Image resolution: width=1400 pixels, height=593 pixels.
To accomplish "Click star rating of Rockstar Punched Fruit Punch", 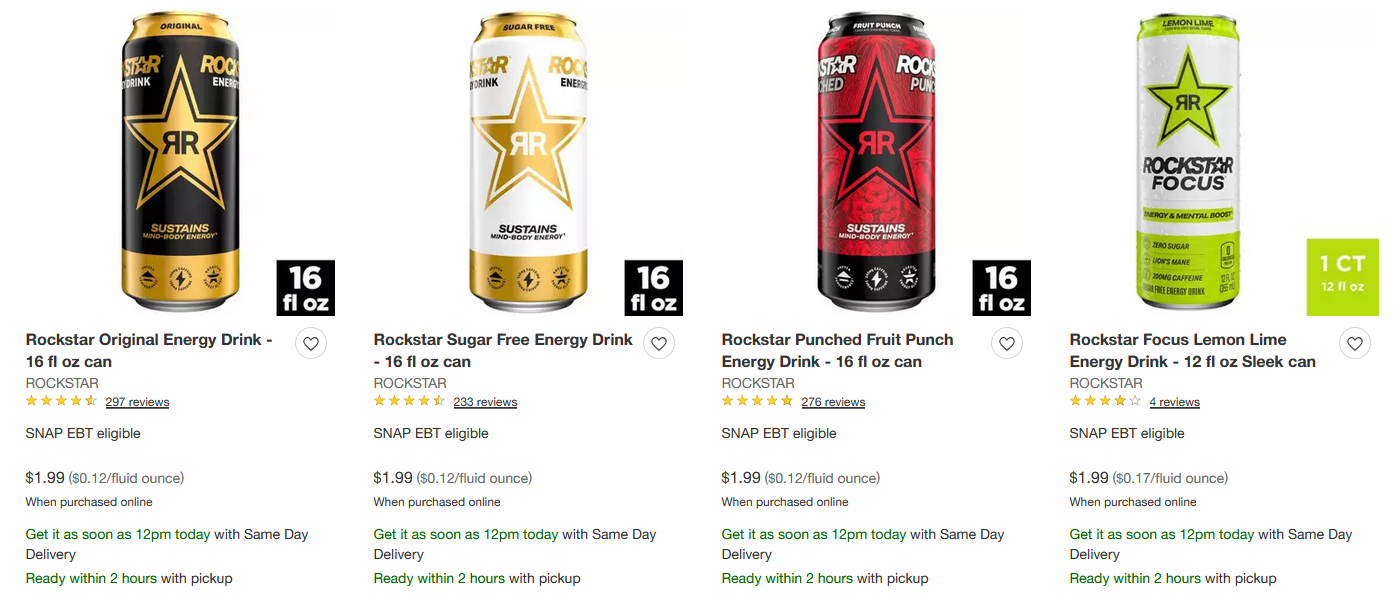I will coord(757,401).
